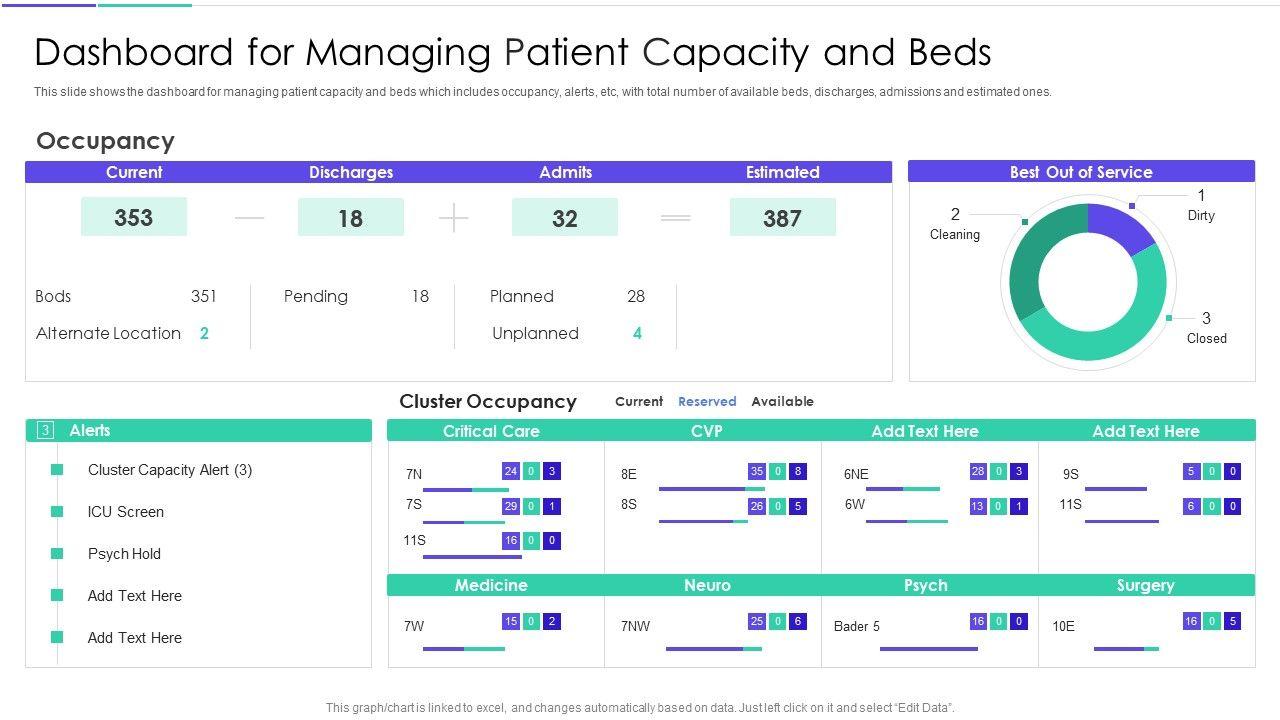1280x720 pixels.
Task: Click the minus sign between Current and Discharges
Action: [249, 218]
